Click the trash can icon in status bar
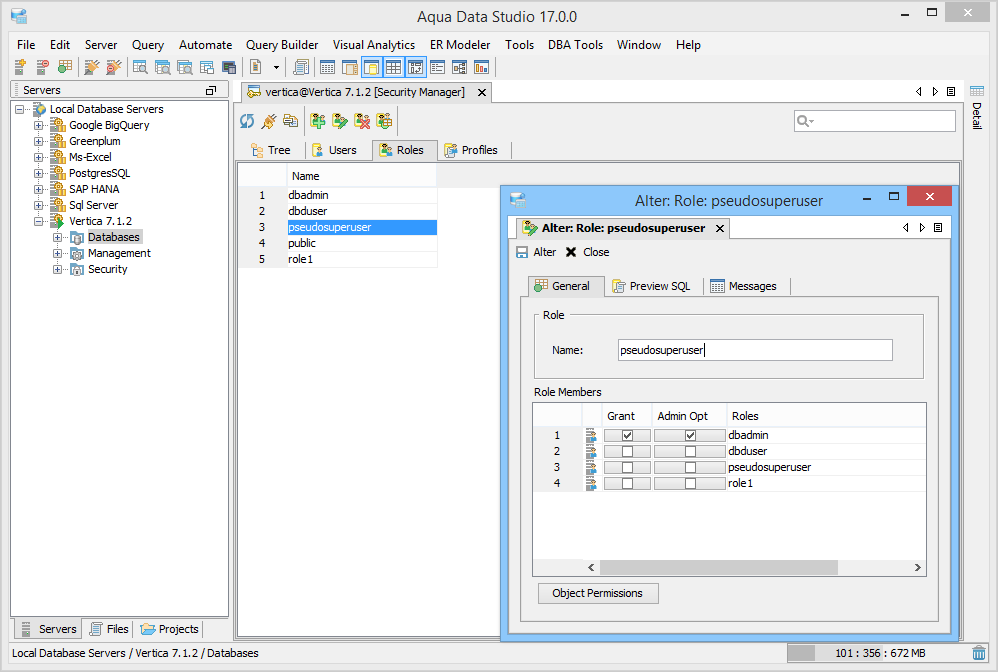This screenshot has width=998, height=672. pyautogui.click(x=979, y=653)
